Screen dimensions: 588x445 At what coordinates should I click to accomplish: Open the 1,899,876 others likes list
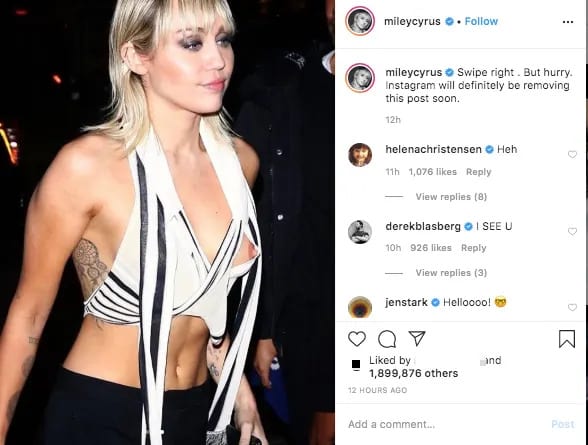coord(414,373)
